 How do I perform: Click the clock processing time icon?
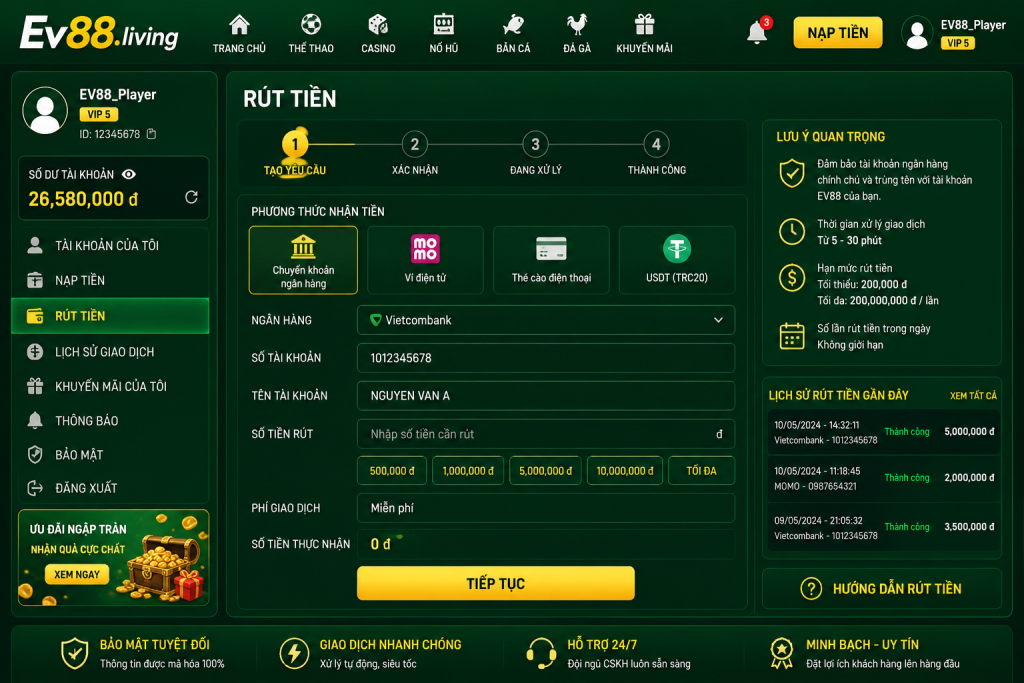(x=792, y=232)
